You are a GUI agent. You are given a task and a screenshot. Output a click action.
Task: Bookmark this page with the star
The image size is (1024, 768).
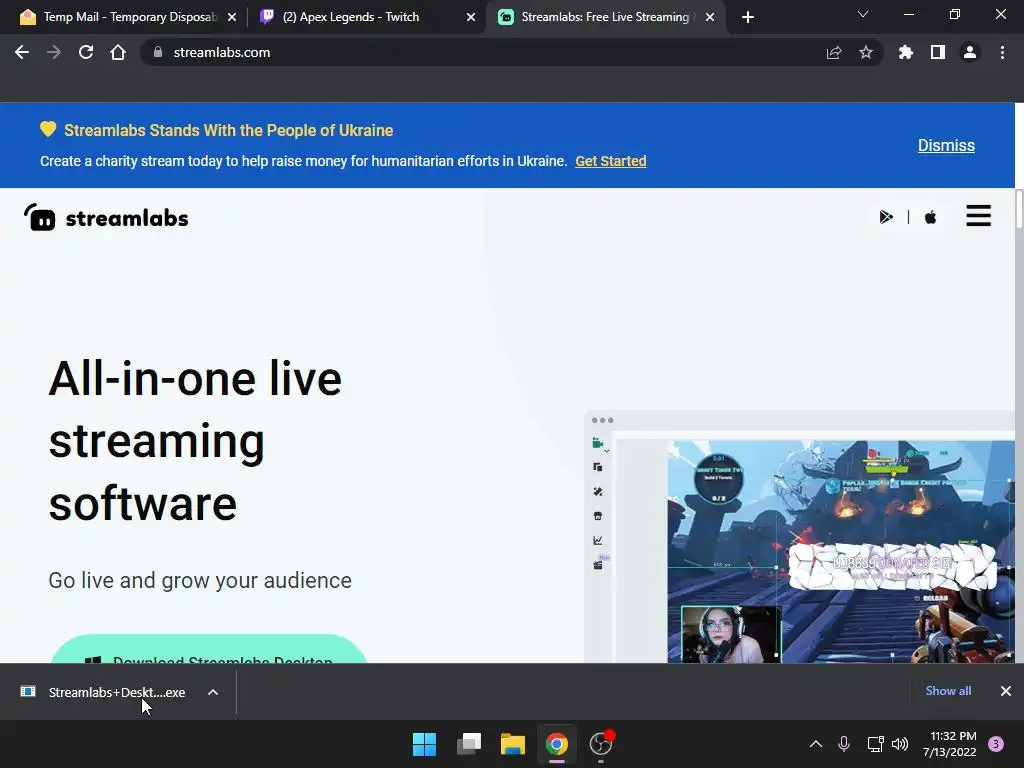tap(866, 52)
